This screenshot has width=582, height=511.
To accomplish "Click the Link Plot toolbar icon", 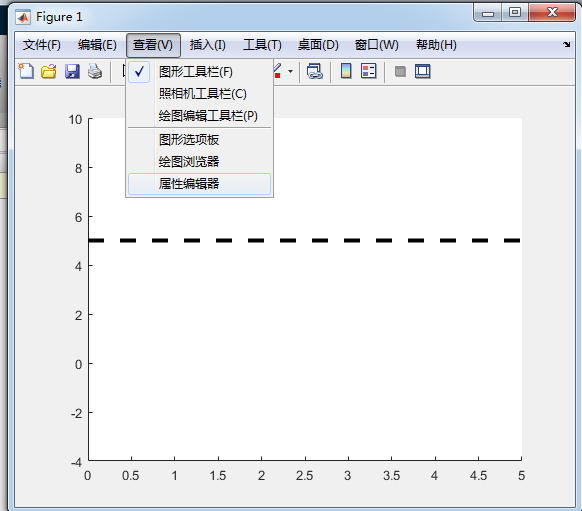I will point(315,71).
